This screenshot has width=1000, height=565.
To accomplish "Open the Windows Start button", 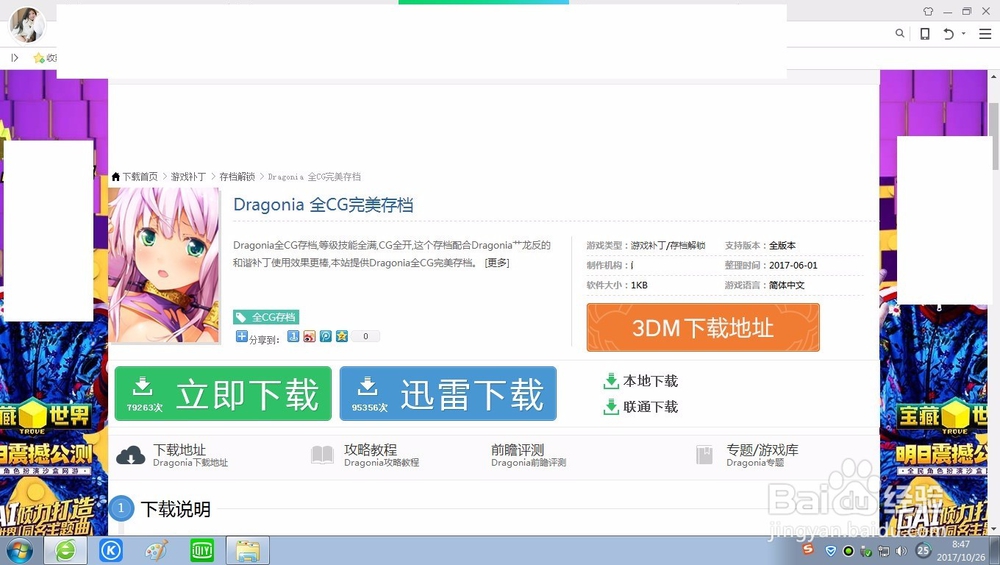I will pos(19,550).
